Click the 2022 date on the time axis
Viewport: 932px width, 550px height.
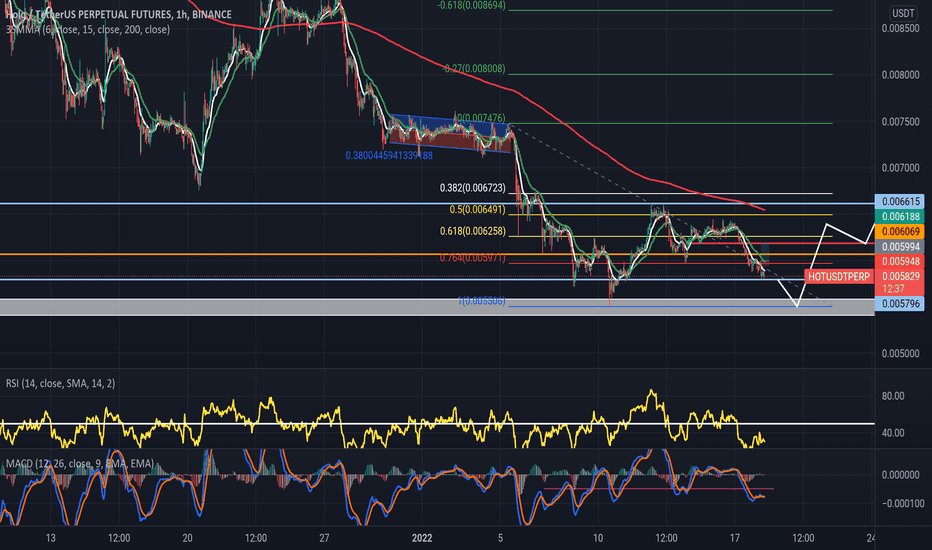click(x=422, y=538)
